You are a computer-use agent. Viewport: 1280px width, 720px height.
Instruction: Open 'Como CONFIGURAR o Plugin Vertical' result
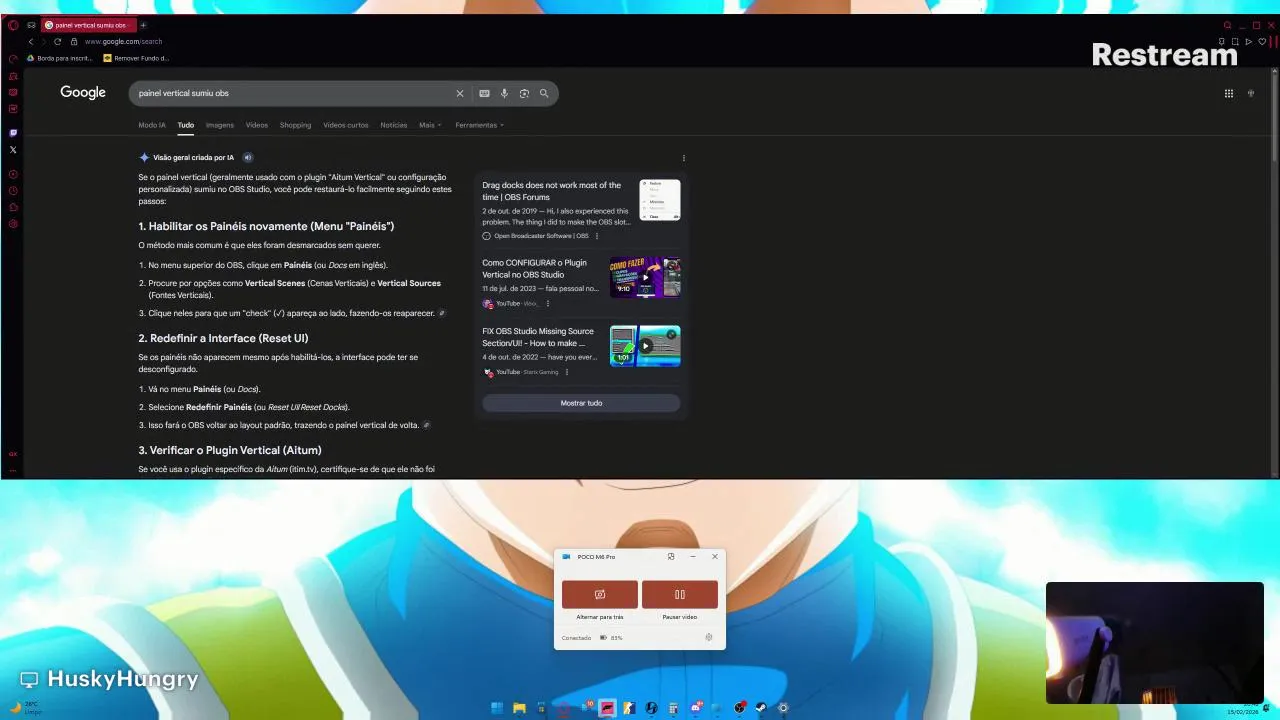534,269
